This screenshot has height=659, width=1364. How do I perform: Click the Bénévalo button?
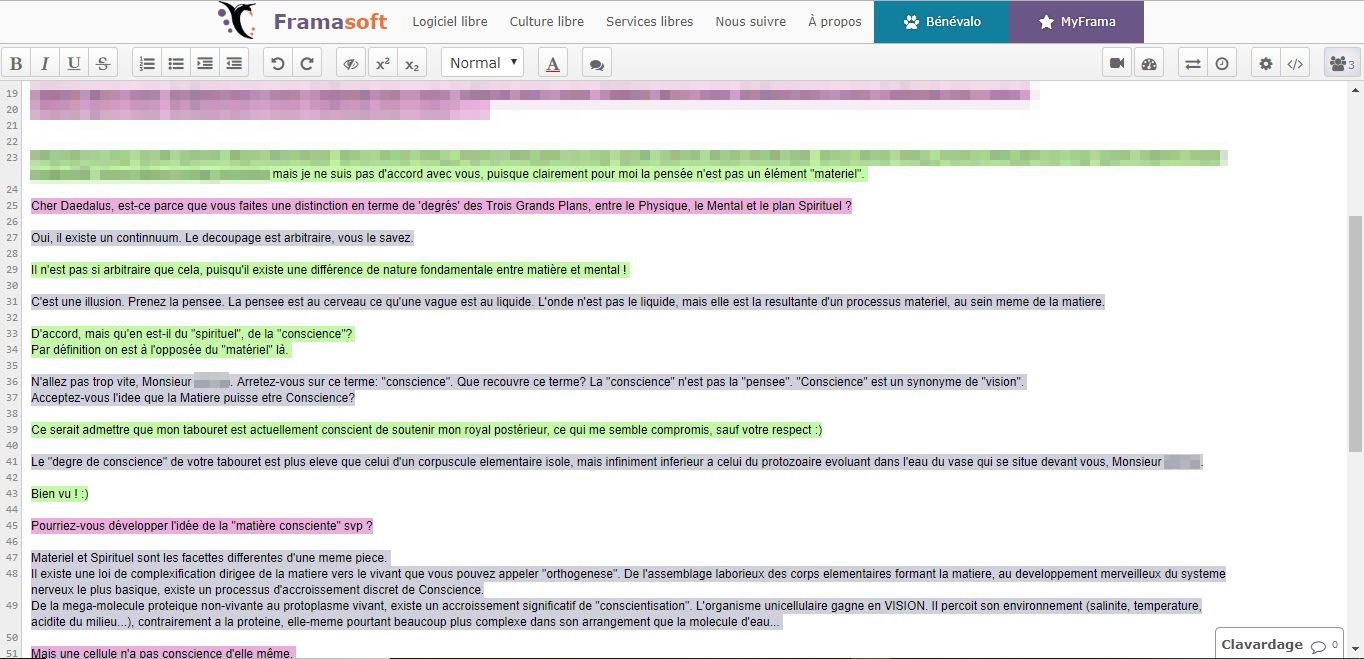(941, 22)
